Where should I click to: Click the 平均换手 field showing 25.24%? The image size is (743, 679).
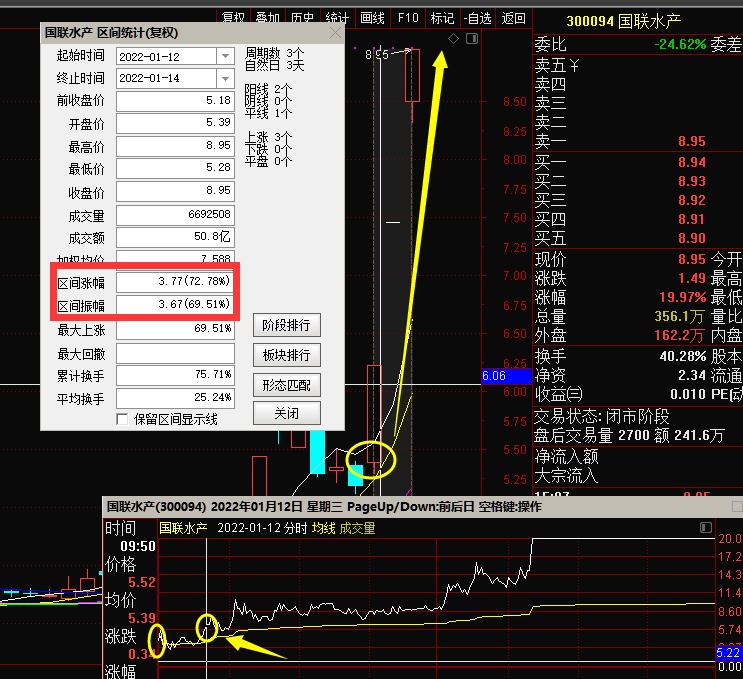click(175, 398)
